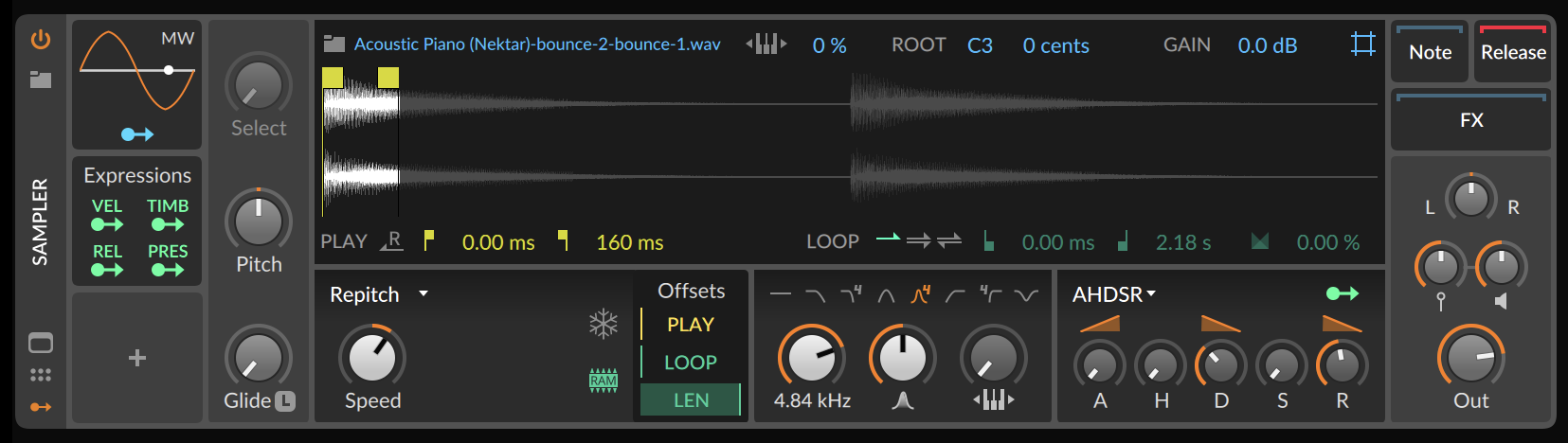Select the play end yellow marker
The image size is (1568, 443).
click(388, 78)
